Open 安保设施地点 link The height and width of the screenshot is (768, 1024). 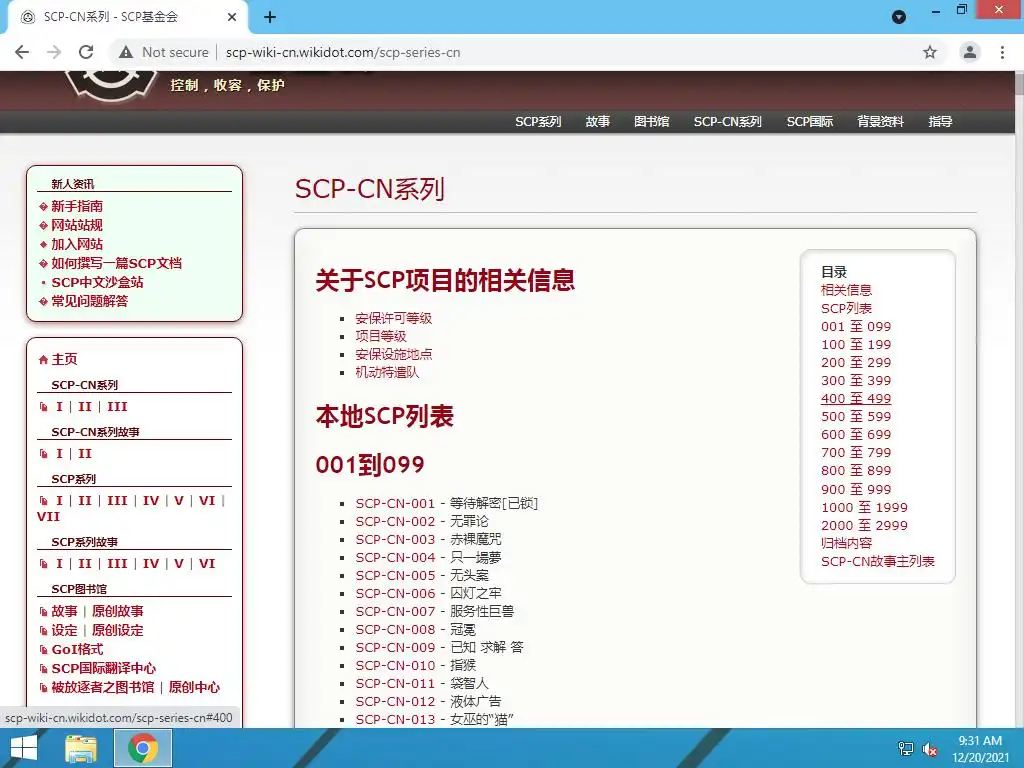394,355
